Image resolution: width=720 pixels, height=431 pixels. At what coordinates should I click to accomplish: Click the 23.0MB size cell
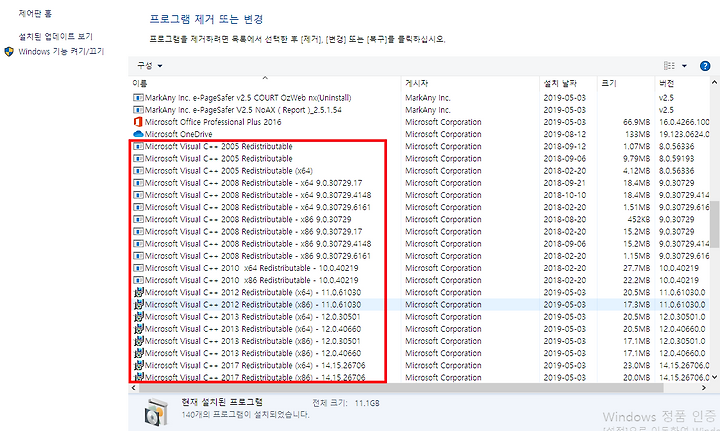pyautogui.click(x=636, y=365)
